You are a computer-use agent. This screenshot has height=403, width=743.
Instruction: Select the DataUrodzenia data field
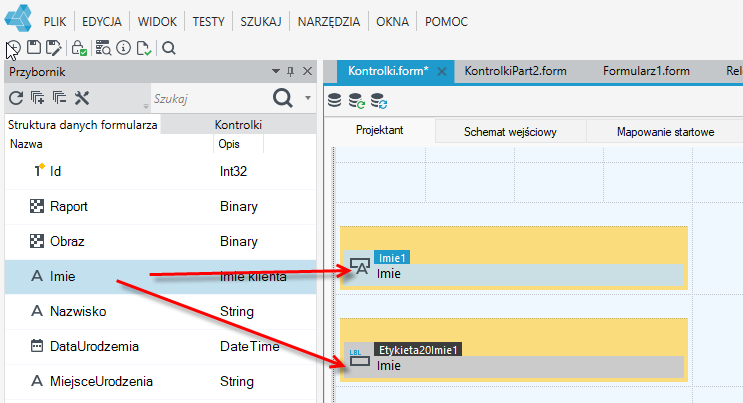point(160,347)
